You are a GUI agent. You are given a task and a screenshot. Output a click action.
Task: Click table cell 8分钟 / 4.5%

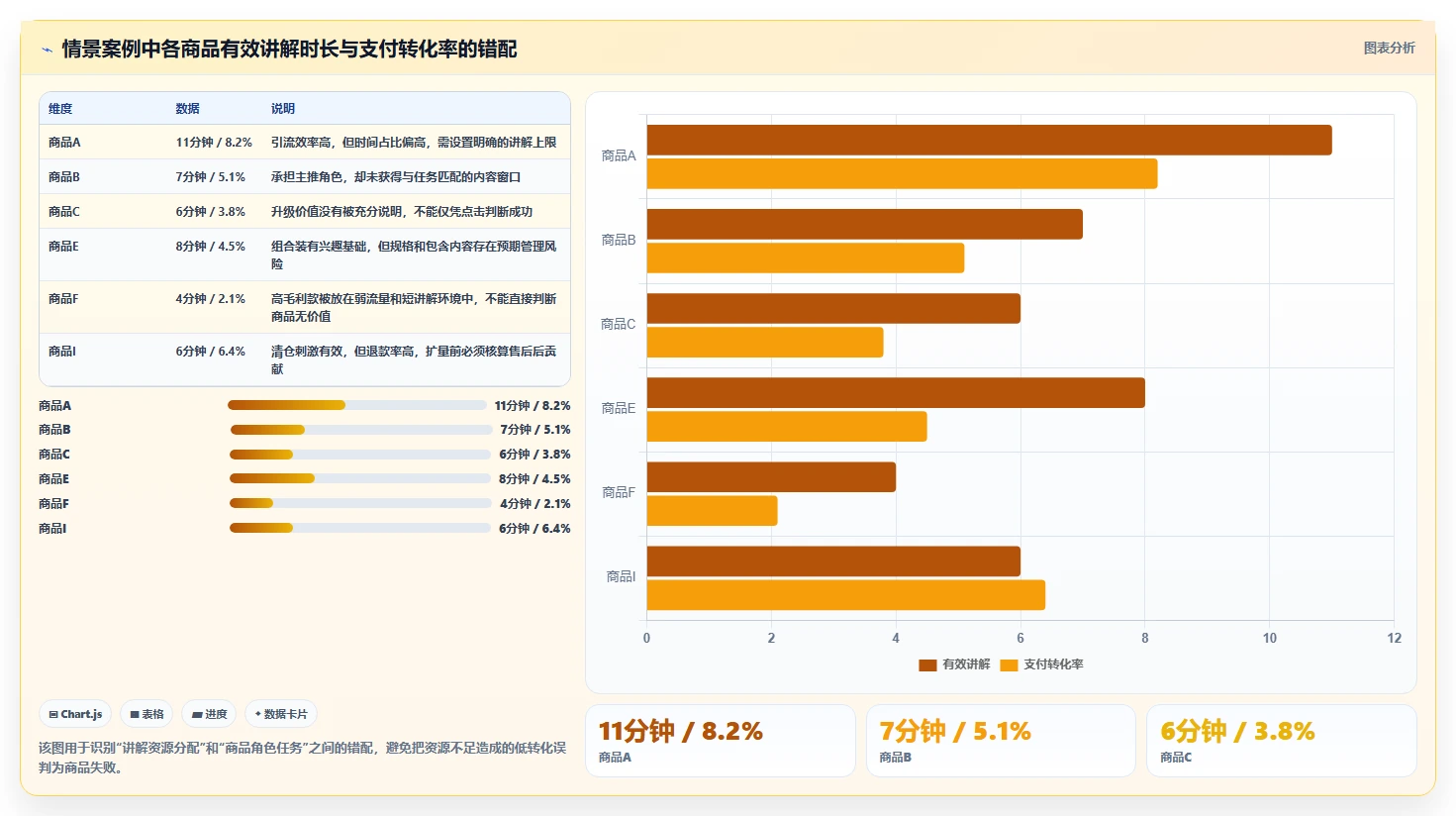211,247
